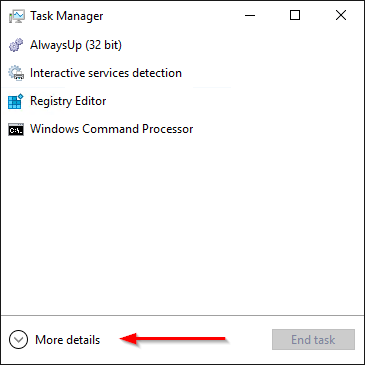Click the Interactive services detection icon
365x365 pixels.
[x=16, y=73]
